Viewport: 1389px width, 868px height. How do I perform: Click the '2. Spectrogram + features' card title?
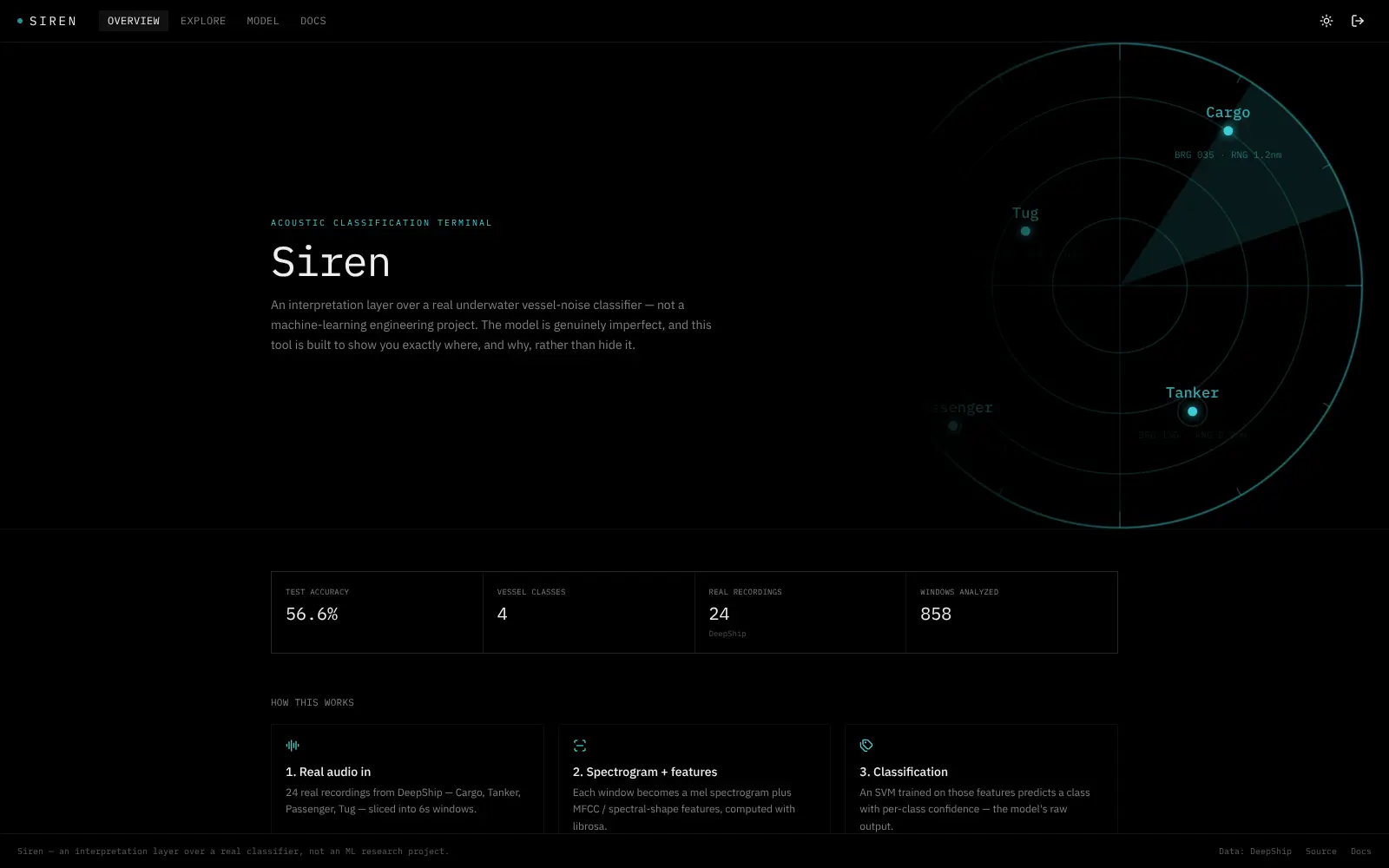pyautogui.click(x=645, y=772)
